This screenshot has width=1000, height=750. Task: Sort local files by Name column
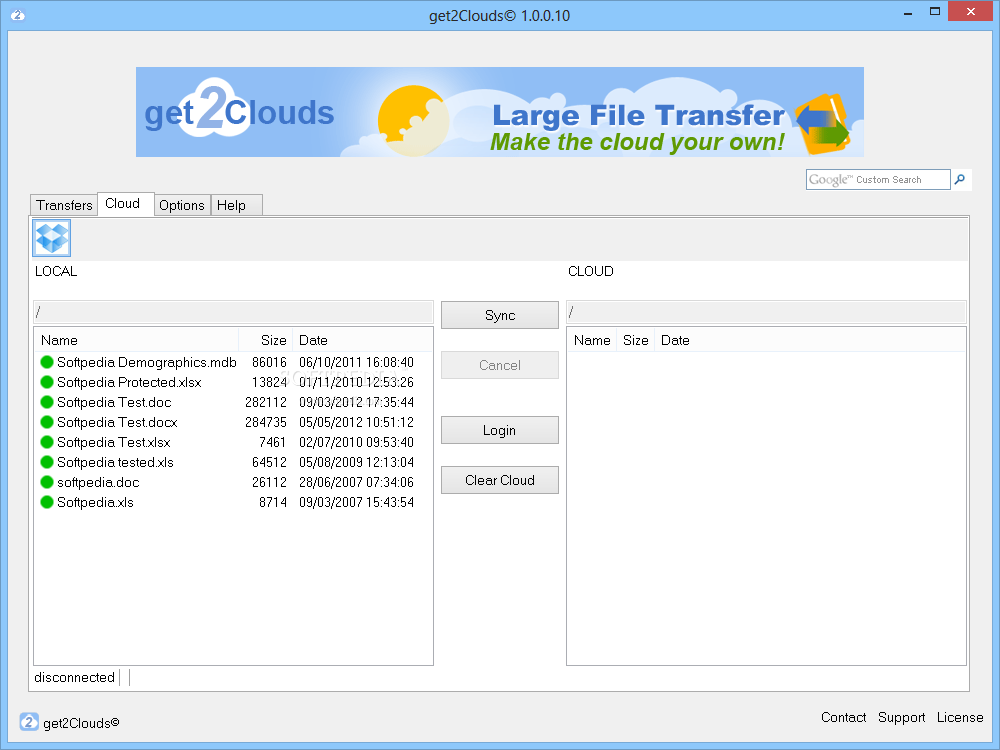coord(136,340)
